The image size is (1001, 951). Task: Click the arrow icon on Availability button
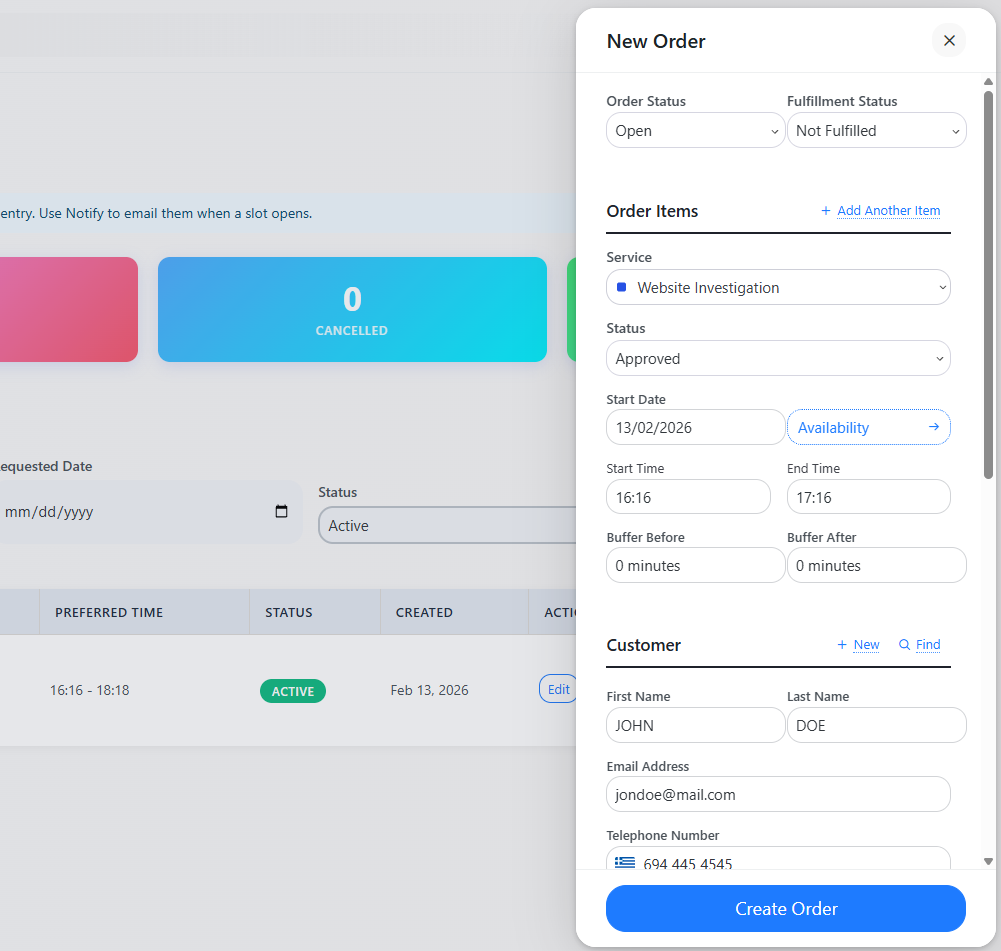pos(933,427)
